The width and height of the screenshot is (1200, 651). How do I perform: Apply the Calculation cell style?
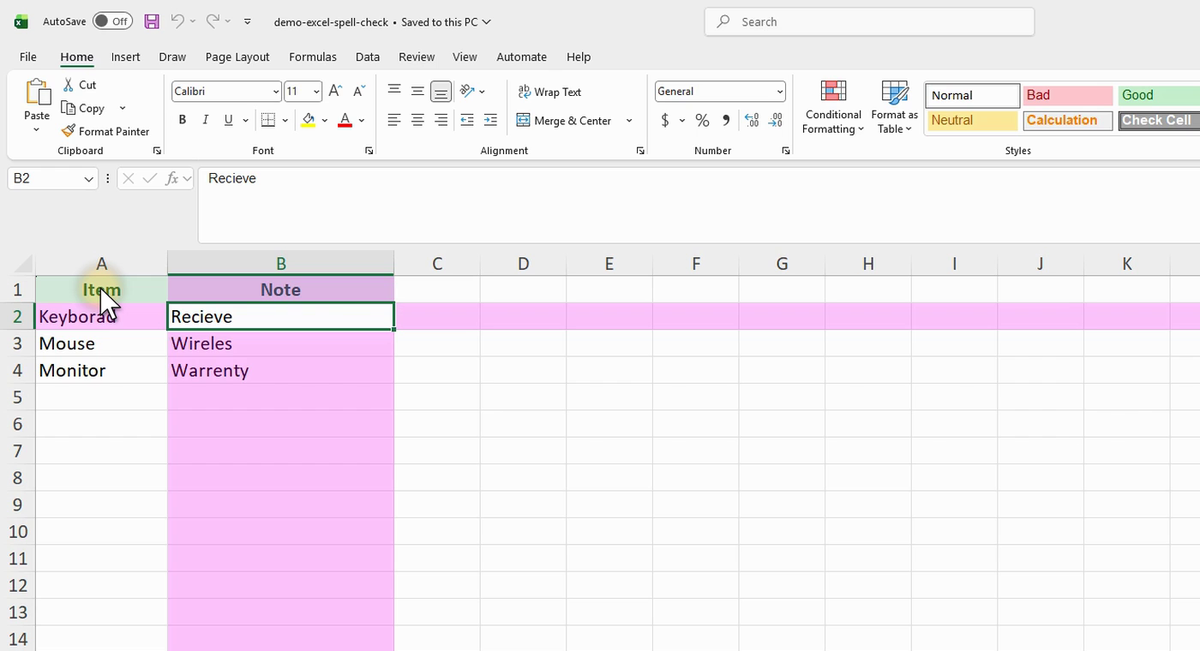1068,120
